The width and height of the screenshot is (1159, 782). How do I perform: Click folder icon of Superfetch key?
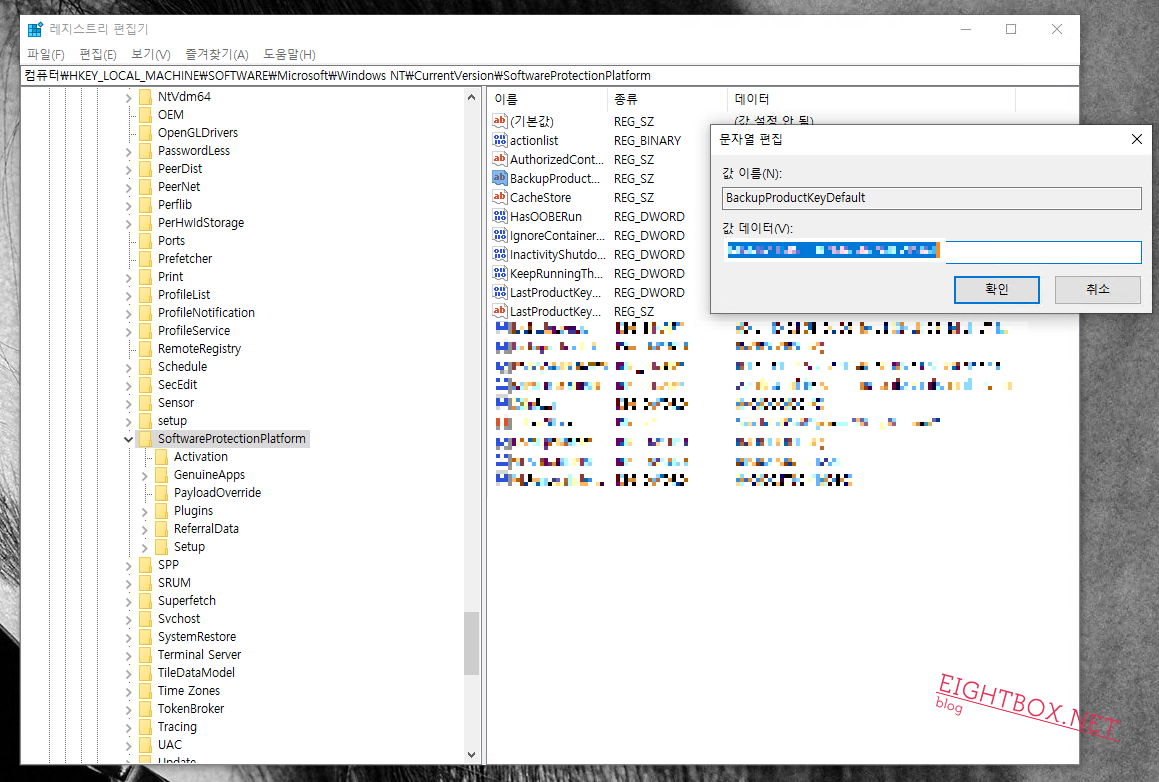click(x=146, y=600)
